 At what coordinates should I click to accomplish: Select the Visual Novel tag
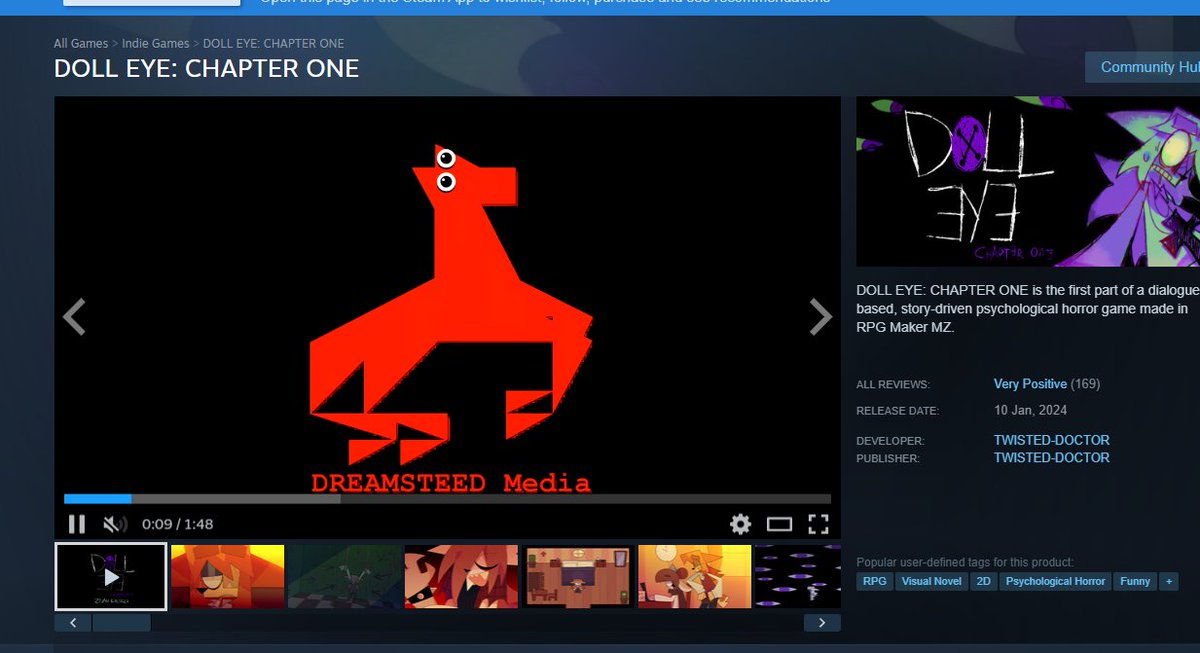coord(931,581)
